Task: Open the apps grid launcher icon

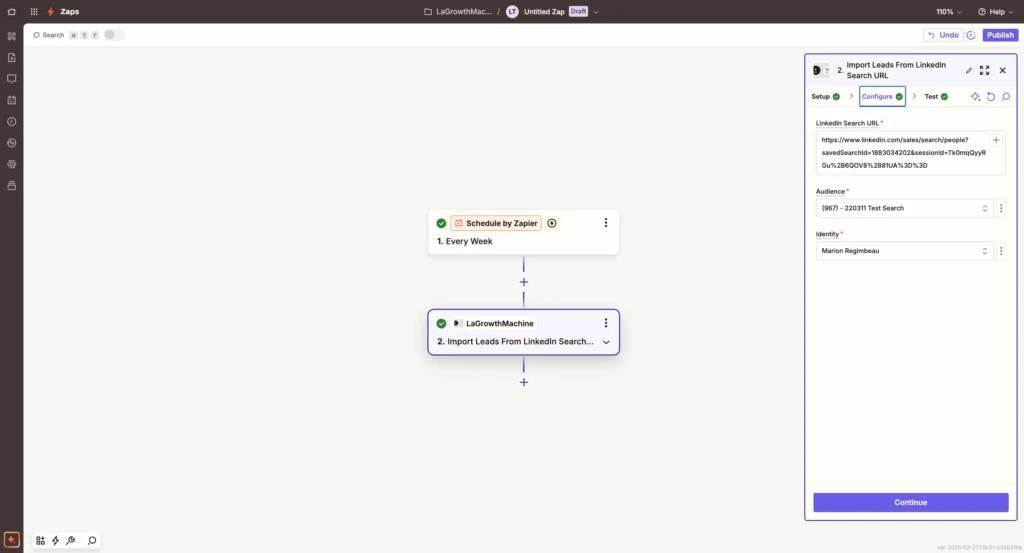Action: 33,12
